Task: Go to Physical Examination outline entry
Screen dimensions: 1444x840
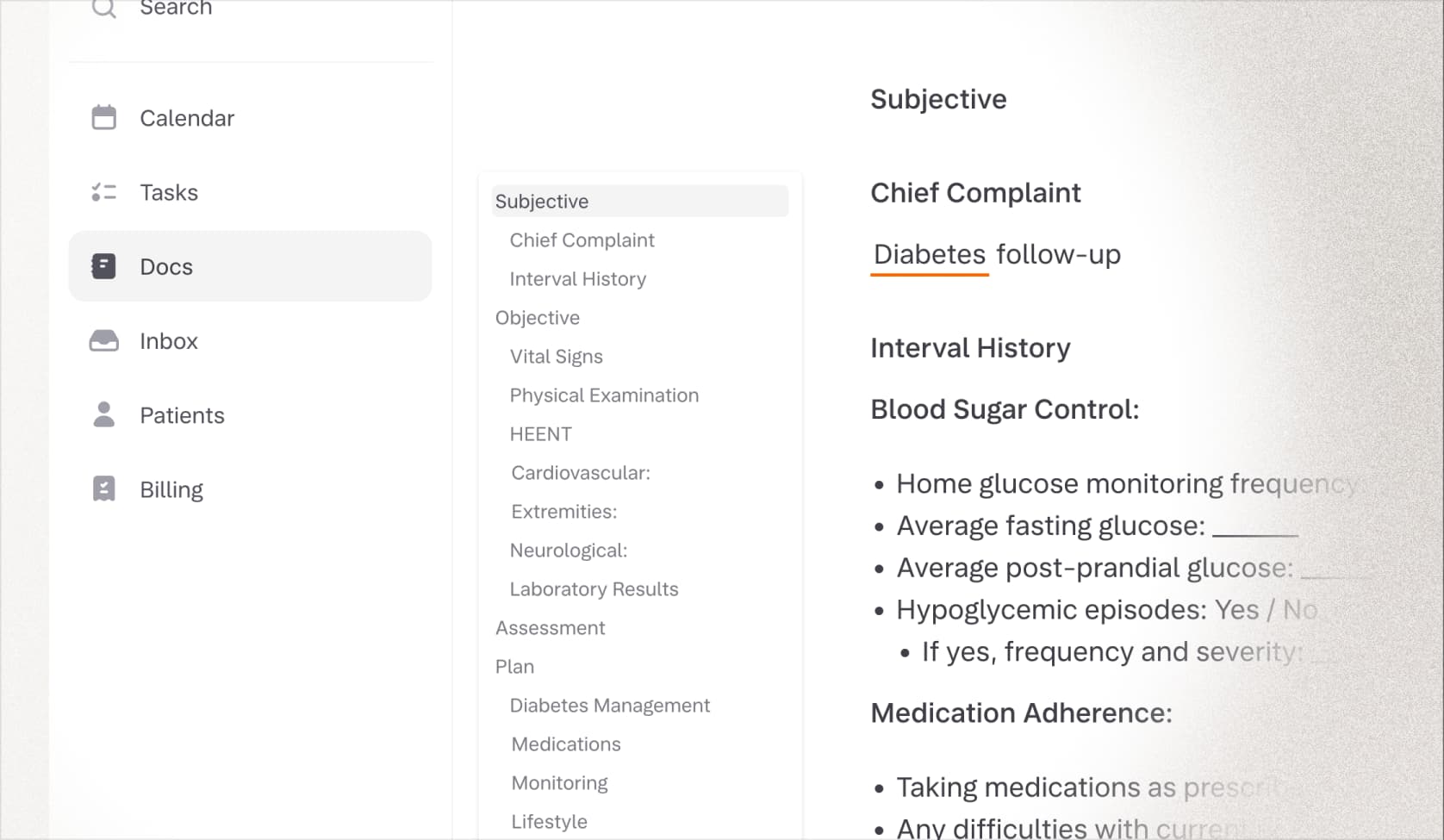Action: tap(604, 395)
